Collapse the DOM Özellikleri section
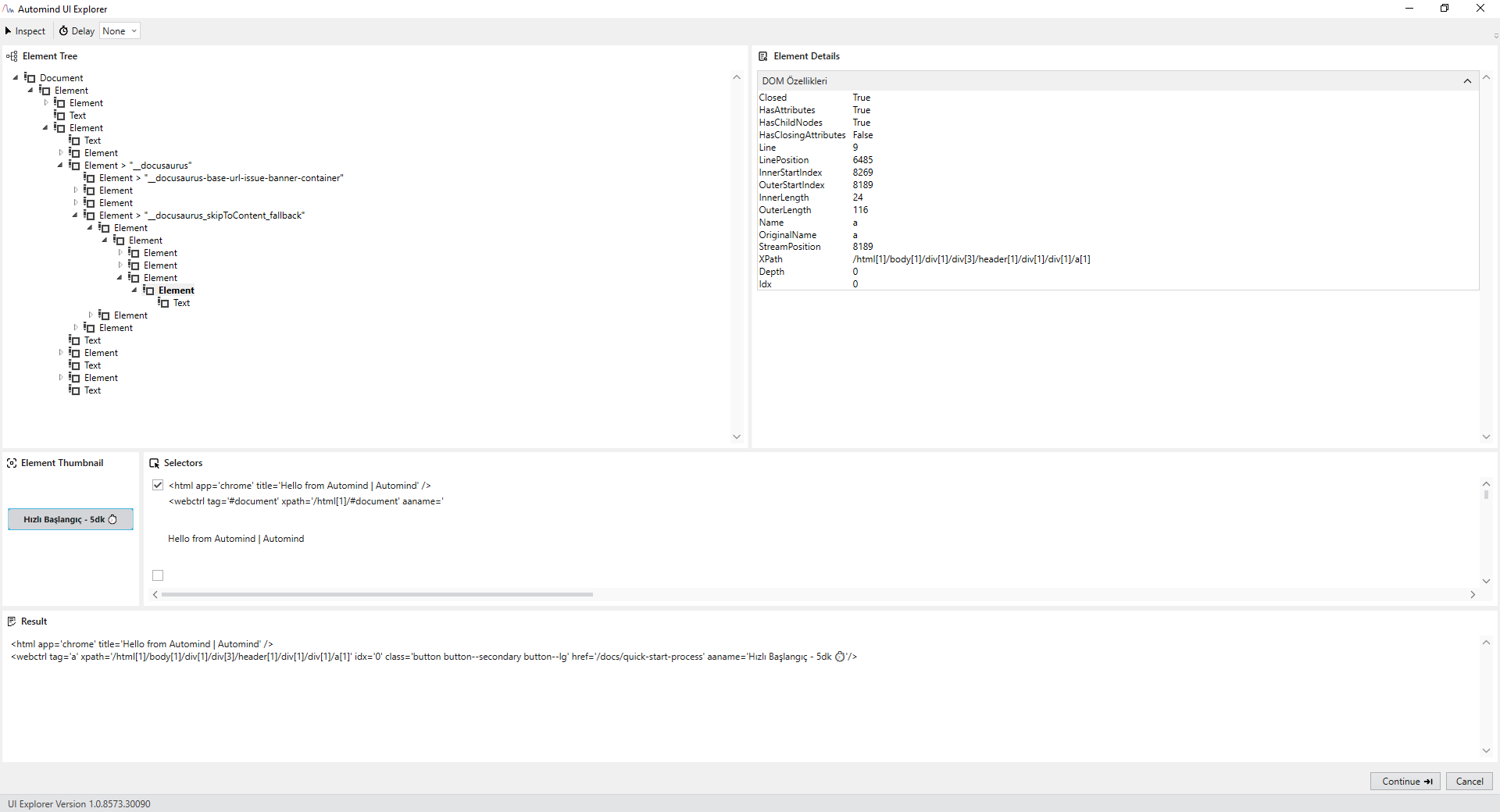The image size is (1500, 812). pos(1467,81)
